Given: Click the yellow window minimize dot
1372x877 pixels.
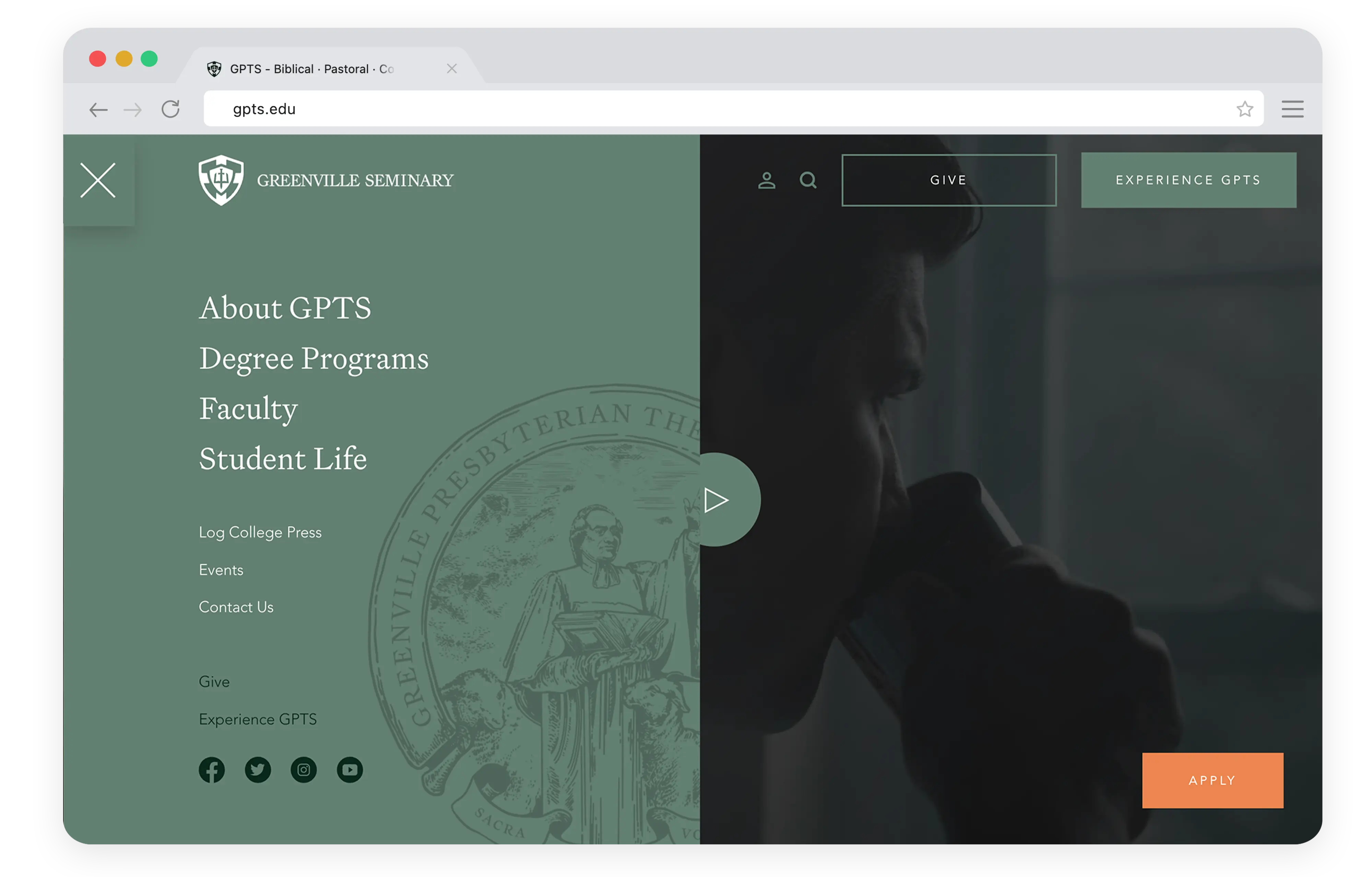Looking at the screenshot, I should 123,59.
